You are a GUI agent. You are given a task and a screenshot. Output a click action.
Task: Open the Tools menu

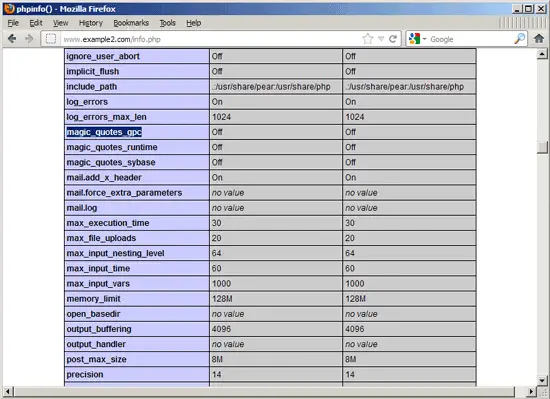click(168, 23)
